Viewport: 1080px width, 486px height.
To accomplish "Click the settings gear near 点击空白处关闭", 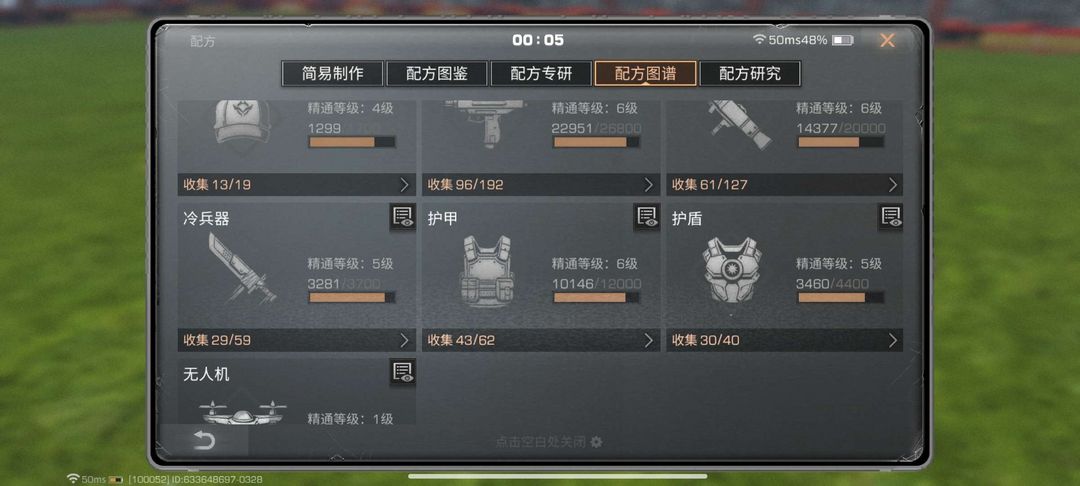I will pos(596,442).
